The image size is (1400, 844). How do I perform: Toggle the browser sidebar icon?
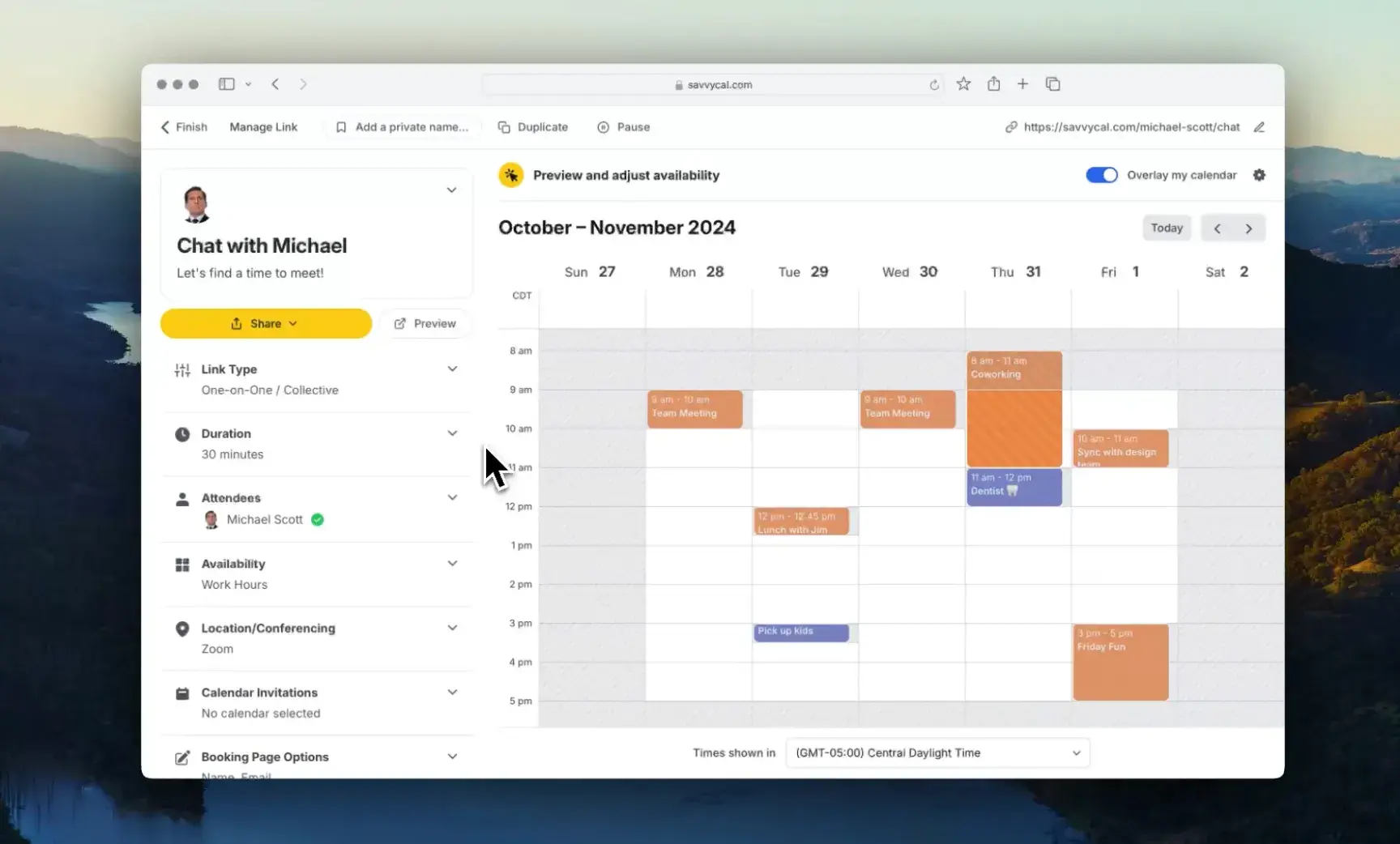point(227,83)
